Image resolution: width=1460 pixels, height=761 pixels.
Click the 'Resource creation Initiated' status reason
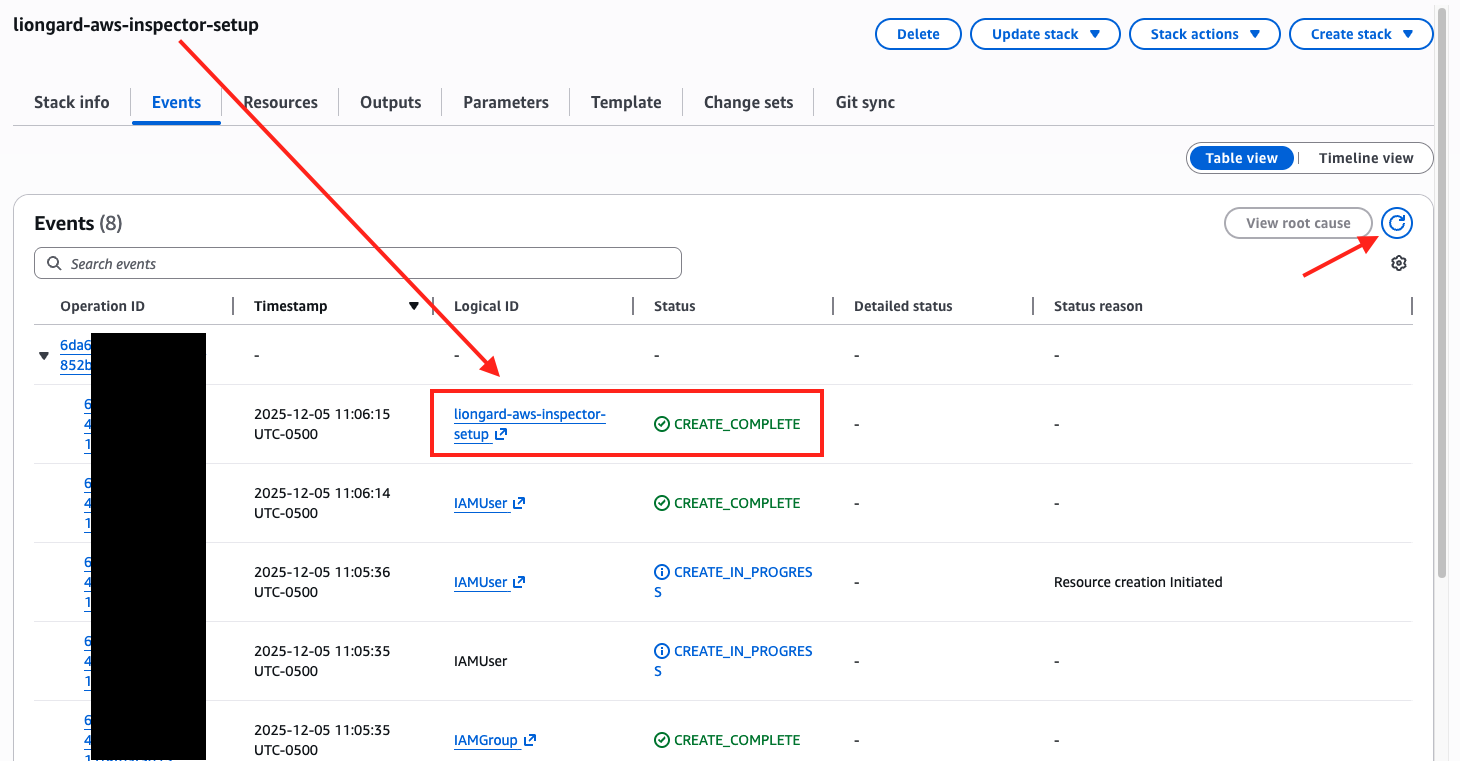pyautogui.click(x=1138, y=582)
